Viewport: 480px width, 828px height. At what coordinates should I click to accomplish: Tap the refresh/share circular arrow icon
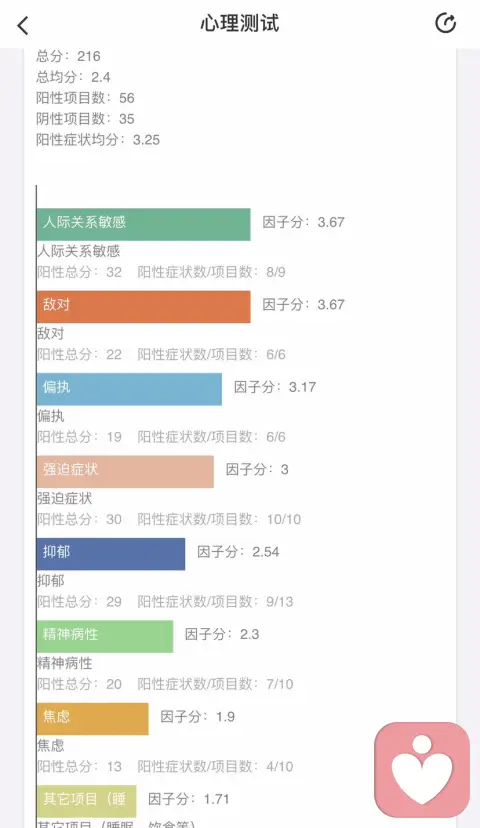[445, 23]
